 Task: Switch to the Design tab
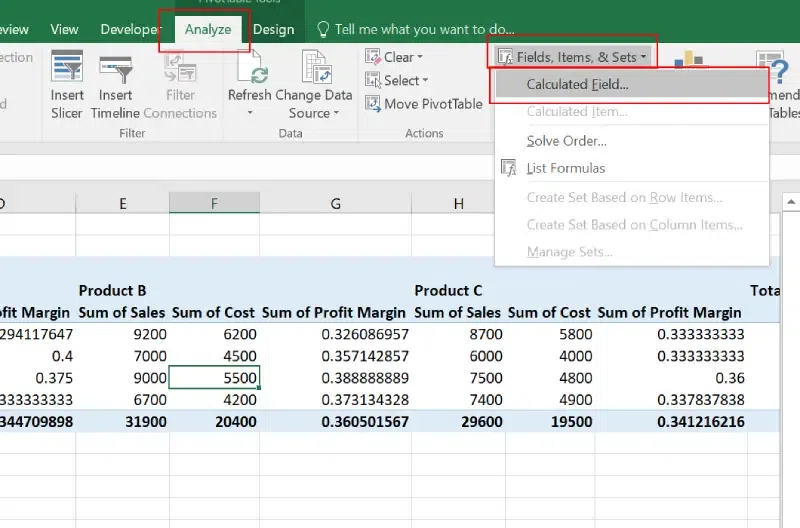[x=273, y=30]
